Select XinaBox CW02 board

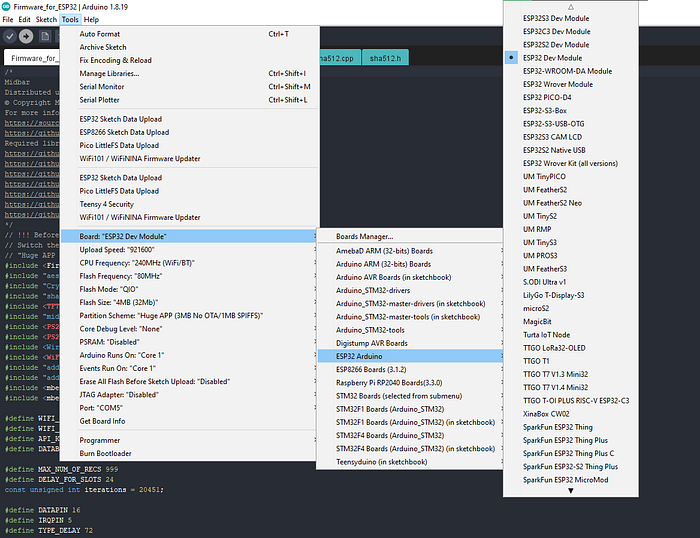click(571, 414)
